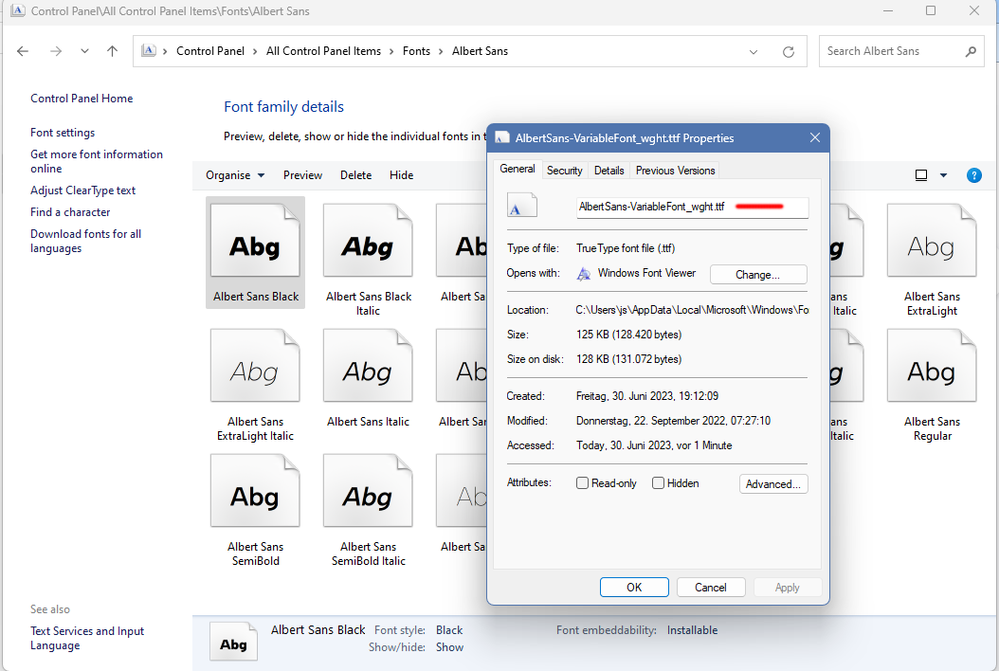The image size is (999, 671).
Task: Select the Albert Sans ExtraLight font icon
Action: (x=931, y=243)
